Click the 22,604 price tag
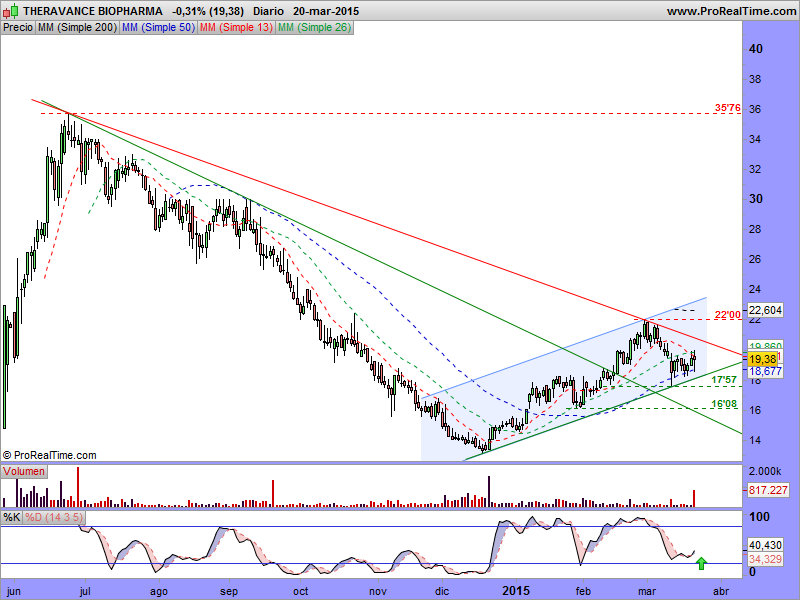The image size is (800, 600). coord(765,310)
